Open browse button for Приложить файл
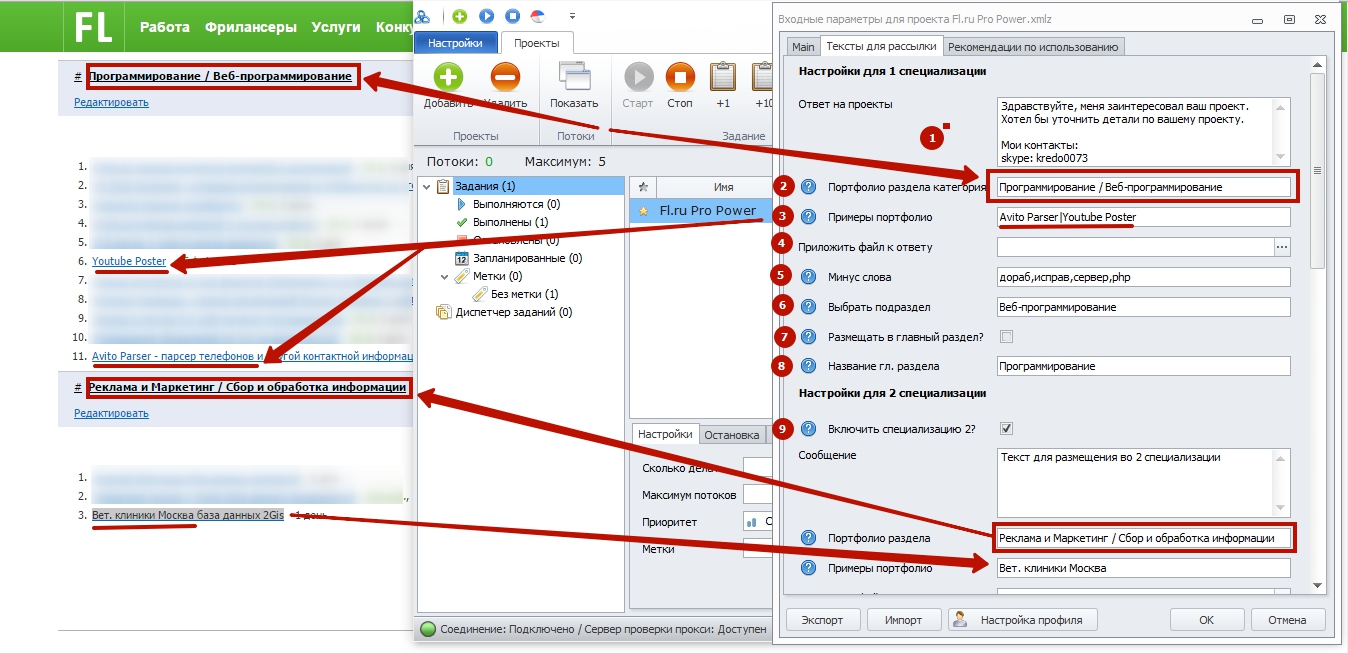Screen dimensions: 1348x653 tap(1282, 247)
